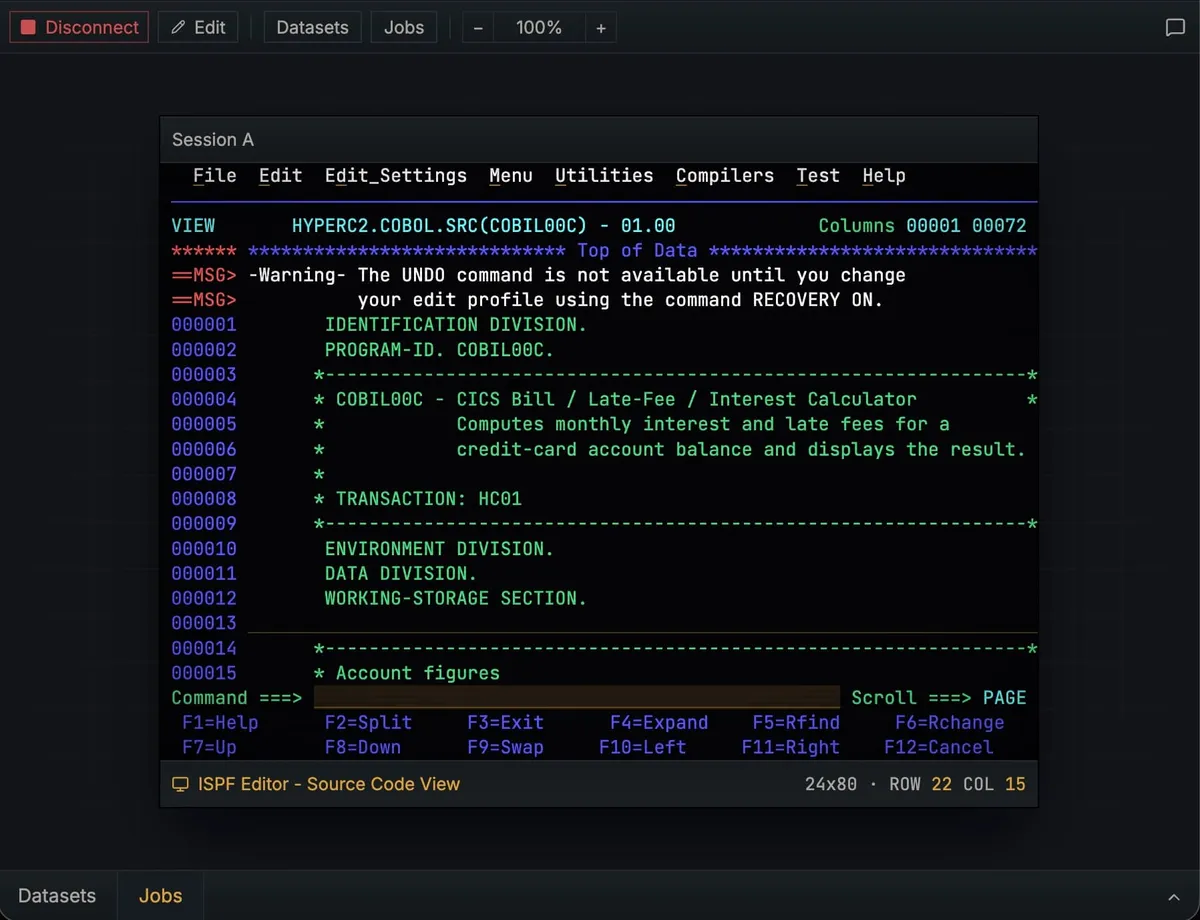Click the RECOVERY ON message line
1200x920 pixels.
tap(620, 300)
